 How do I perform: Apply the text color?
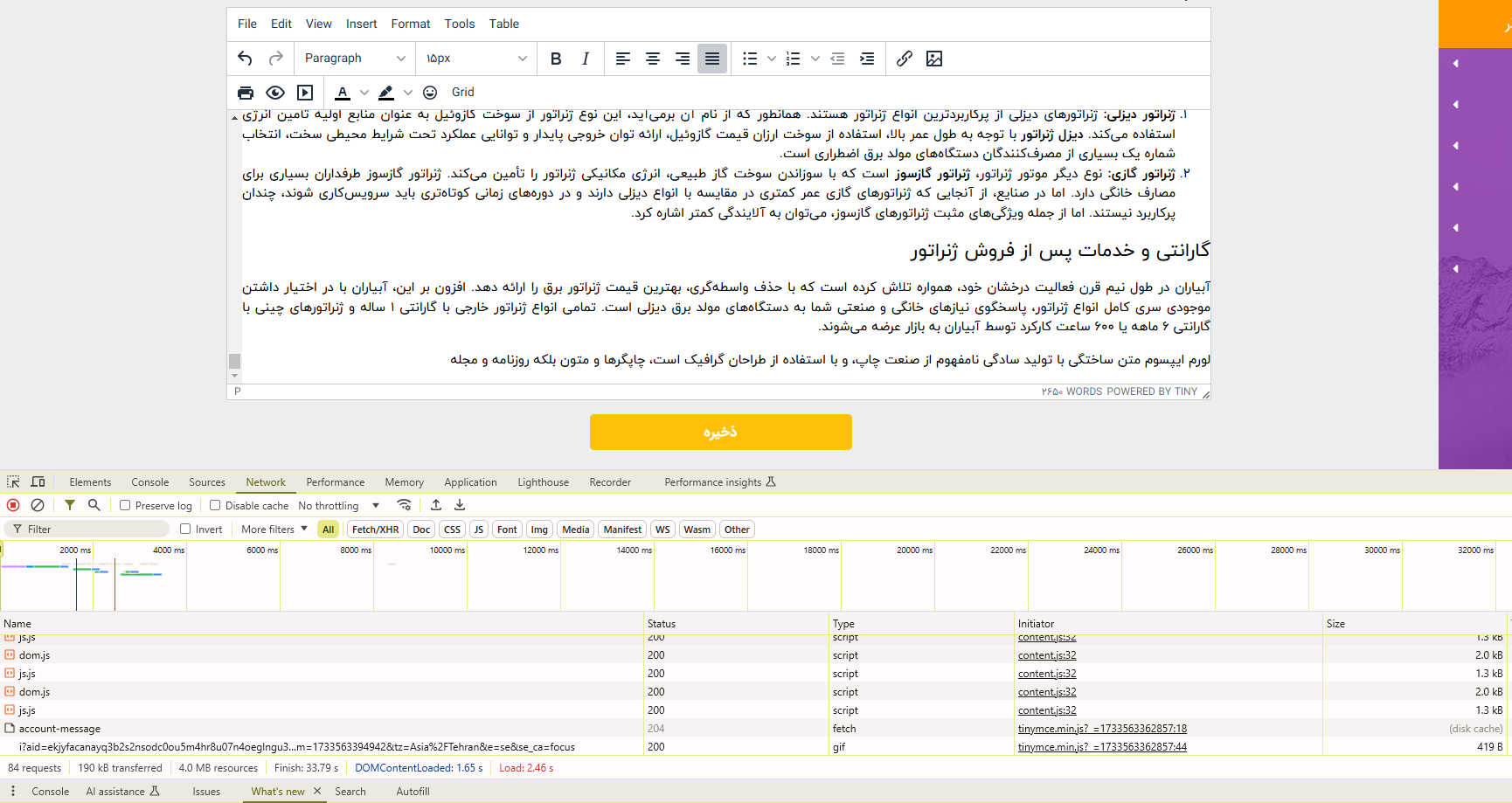343,93
